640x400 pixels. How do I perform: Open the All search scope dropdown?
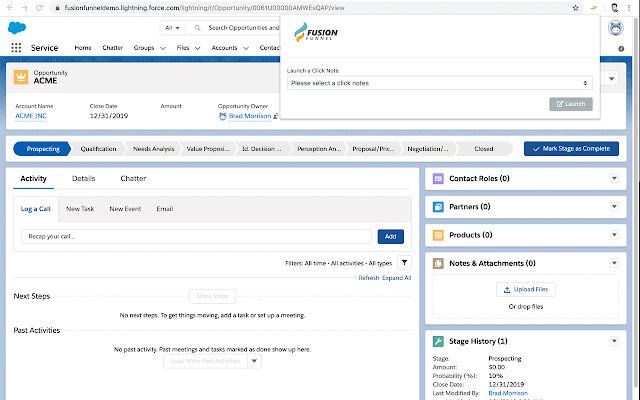pyautogui.click(x=172, y=28)
